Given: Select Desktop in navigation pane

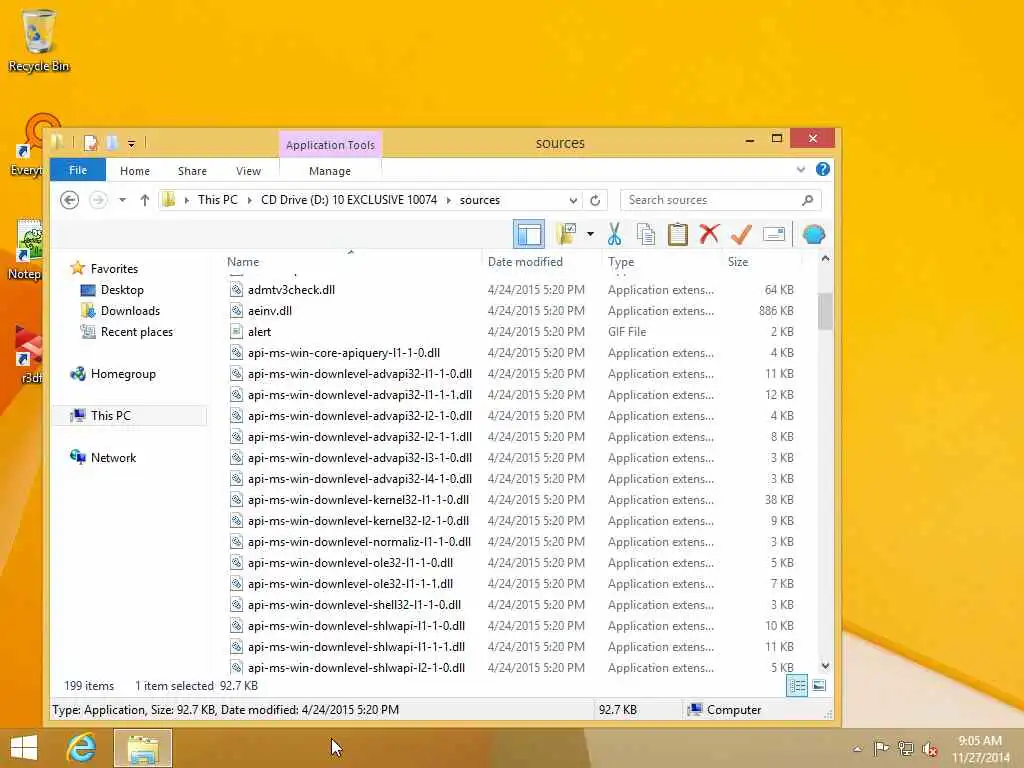Looking at the screenshot, I should [x=122, y=289].
